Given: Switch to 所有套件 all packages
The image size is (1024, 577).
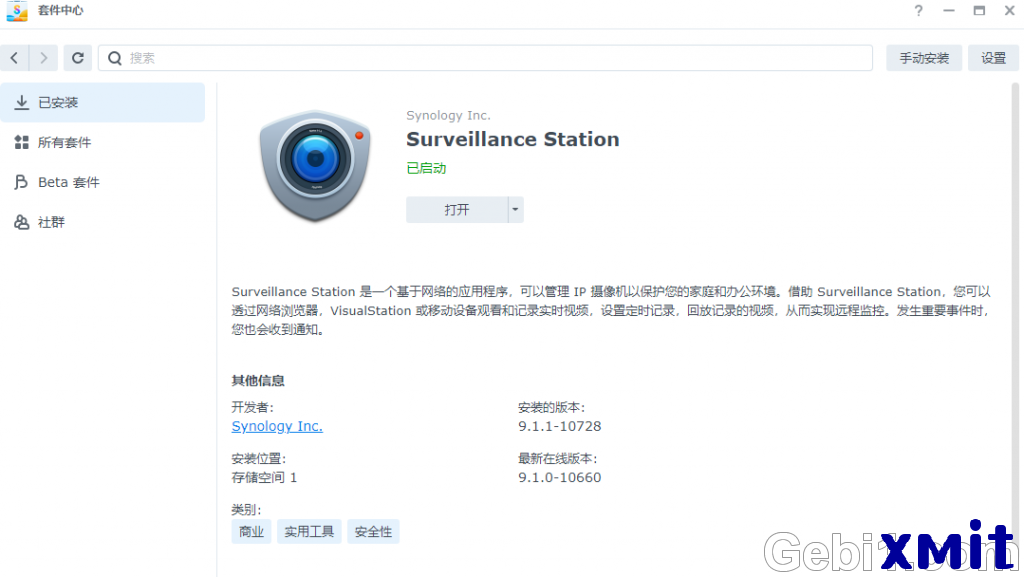Looking at the screenshot, I should pyautogui.click(x=103, y=142).
